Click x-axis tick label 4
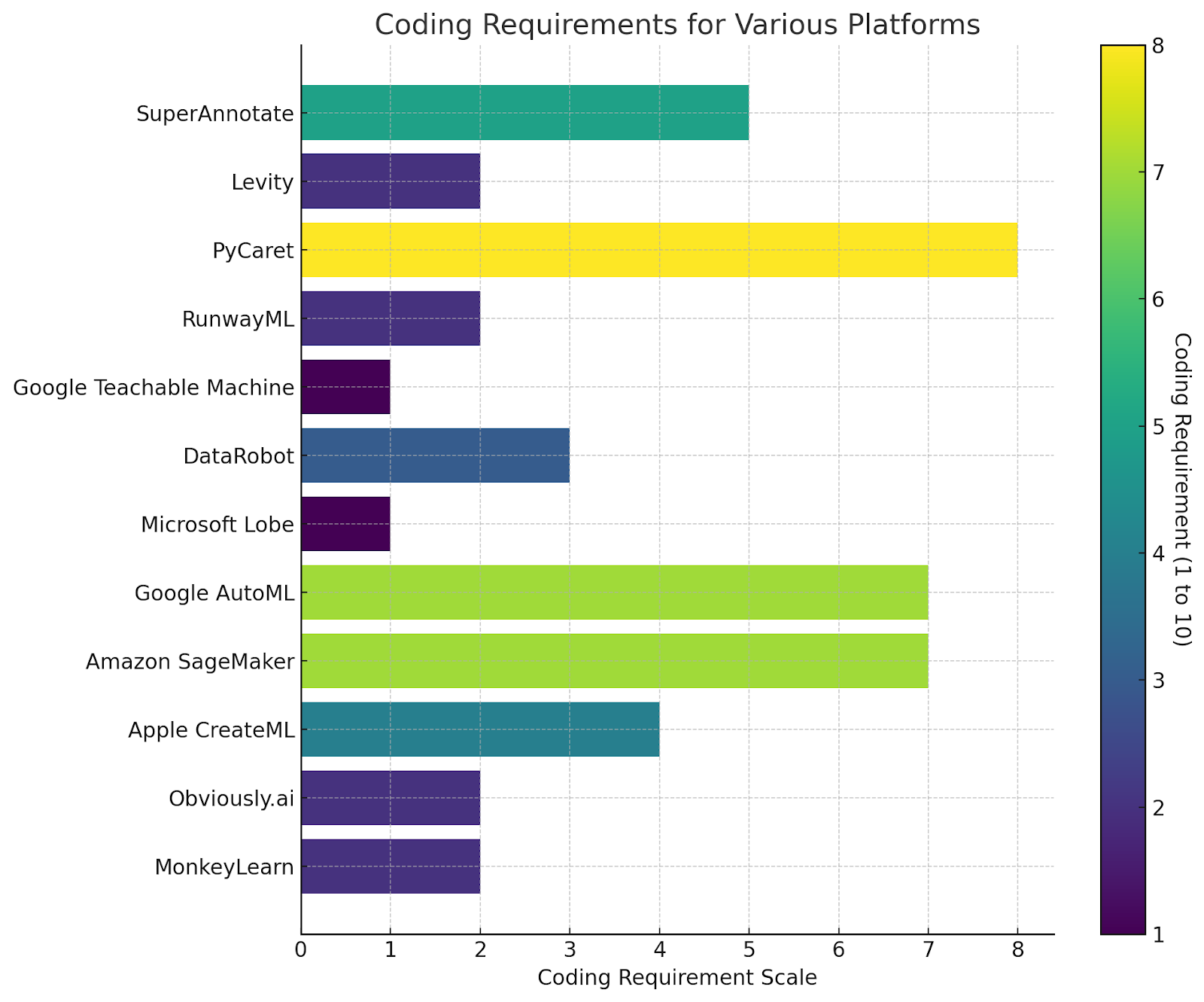Image resolution: width=1204 pixels, height=1002 pixels. tap(659, 951)
